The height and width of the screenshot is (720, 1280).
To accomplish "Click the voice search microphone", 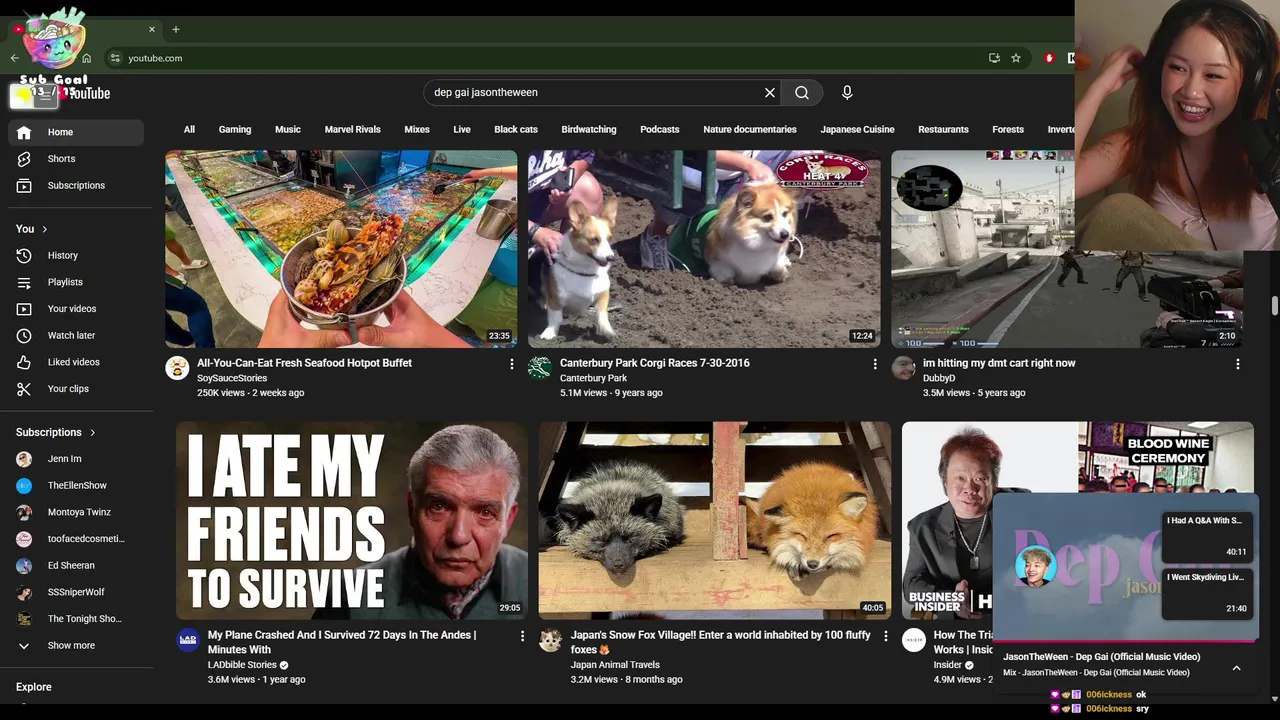I will click(x=847, y=92).
